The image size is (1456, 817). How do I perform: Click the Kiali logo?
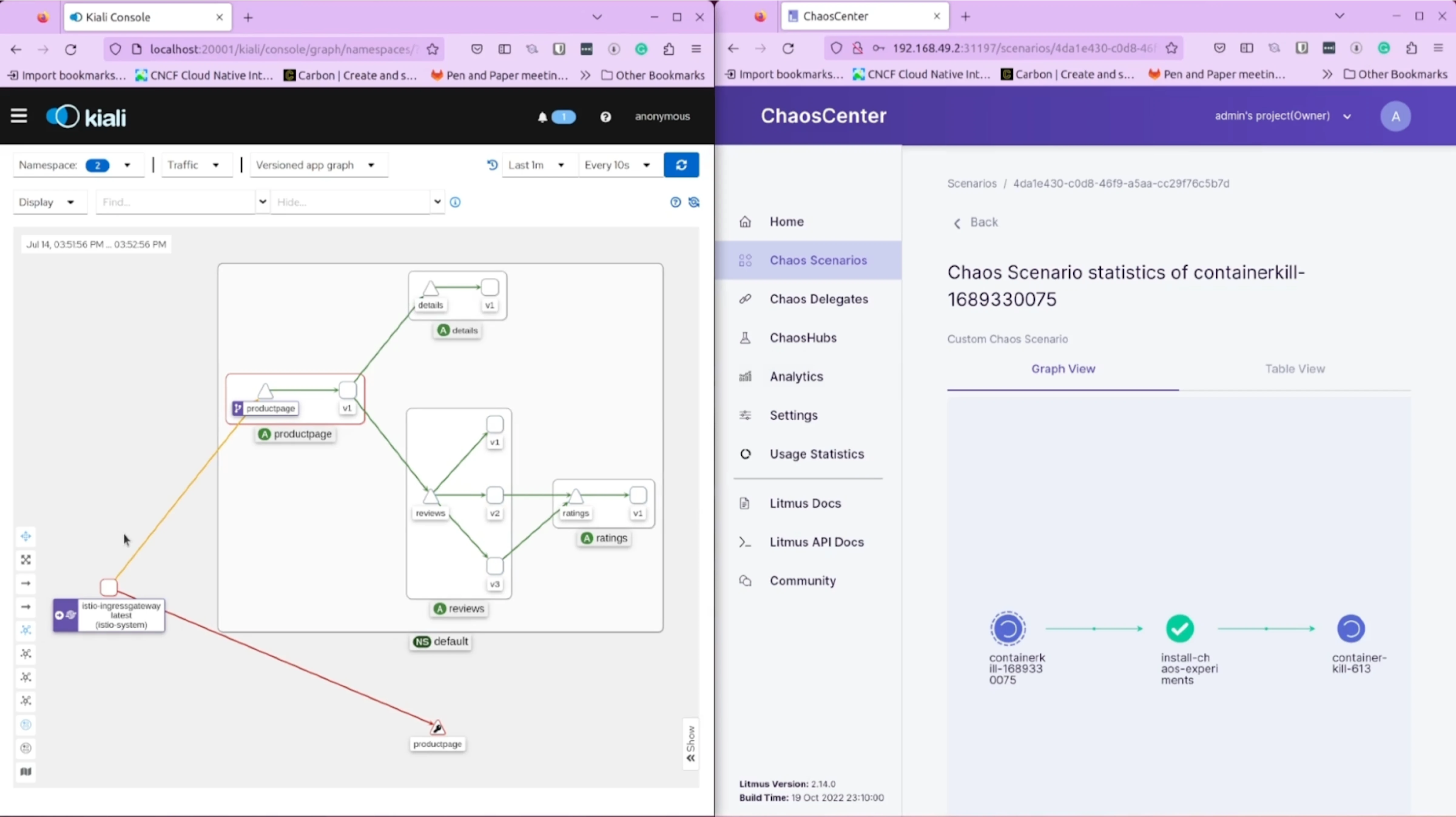(x=86, y=116)
